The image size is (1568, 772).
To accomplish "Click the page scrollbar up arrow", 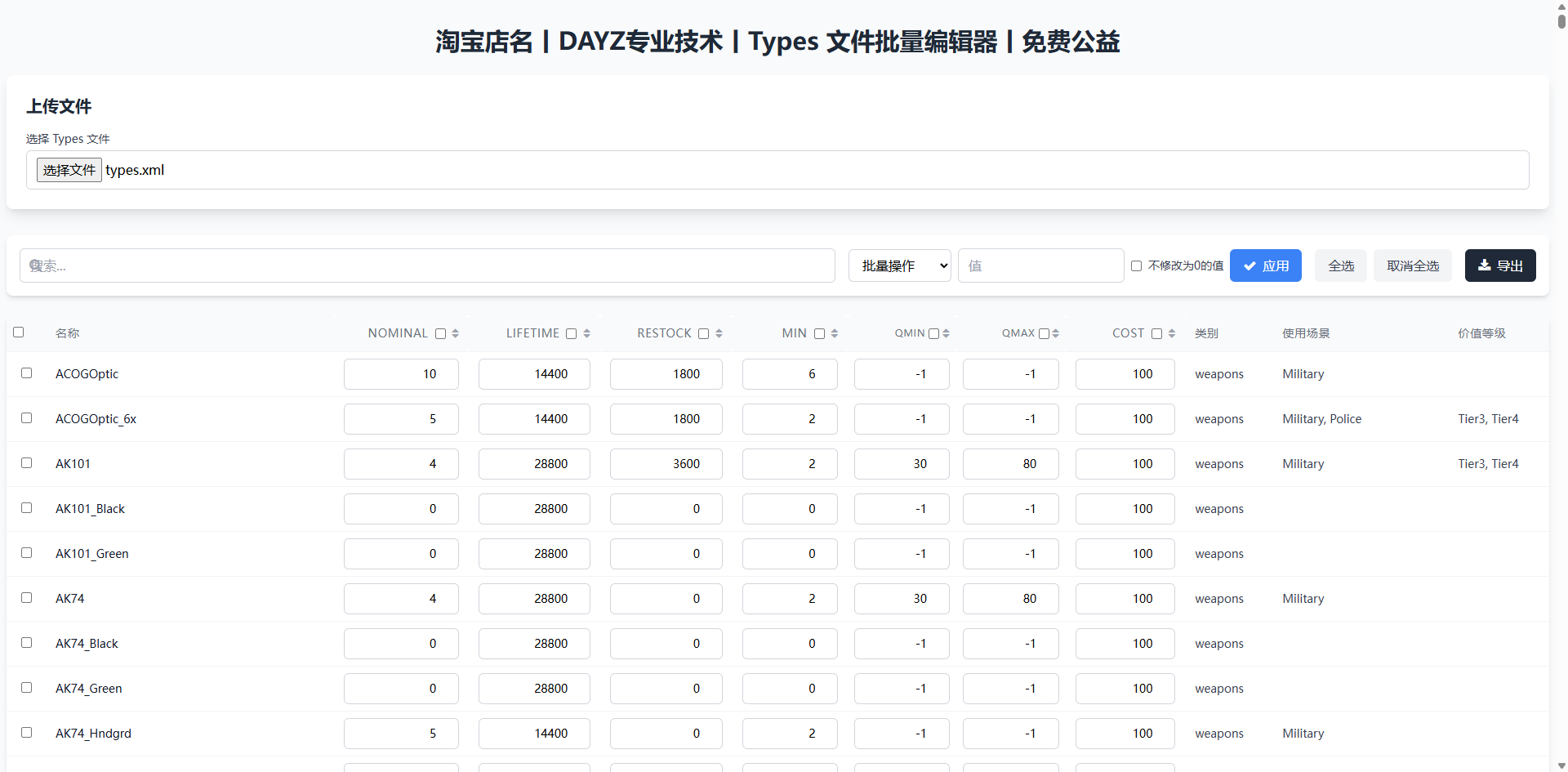I will (x=1561, y=6).
